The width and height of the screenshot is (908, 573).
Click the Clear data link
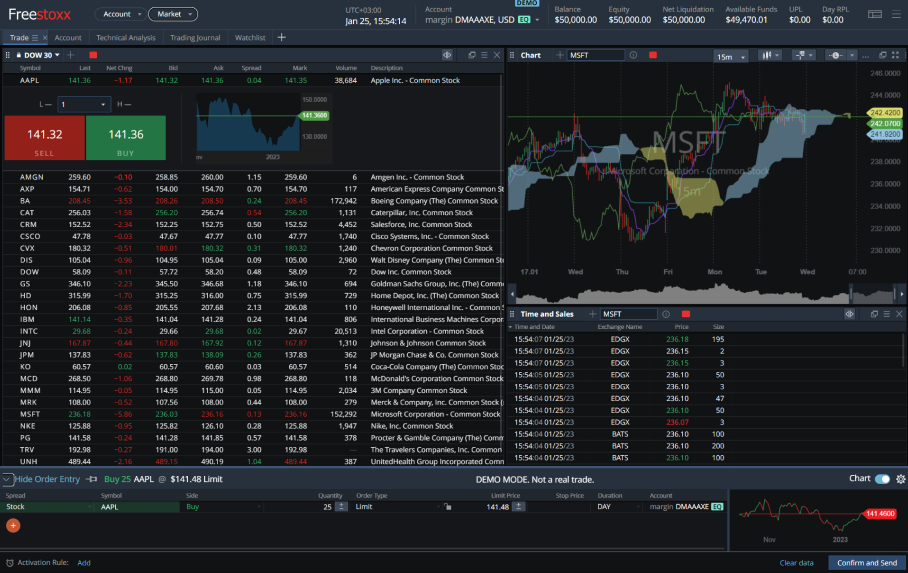pos(796,562)
